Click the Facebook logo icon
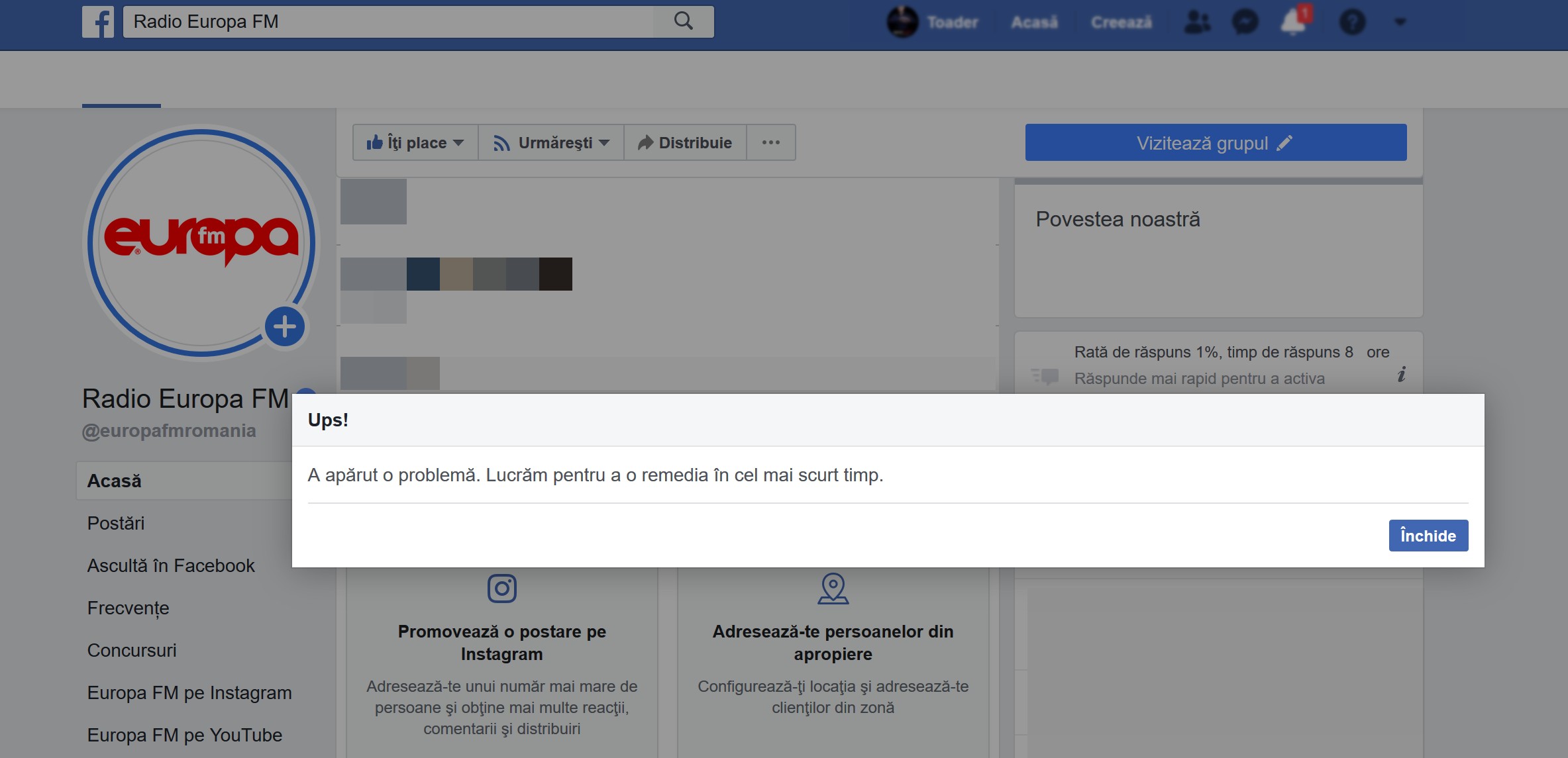This screenshot has height=758, width=1568. pos(98,22)
